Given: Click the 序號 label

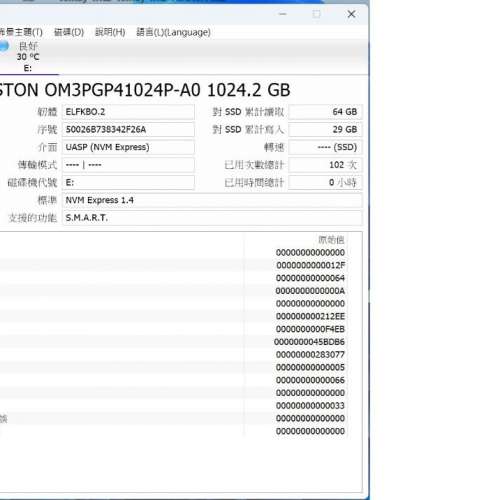Looking at the screenshot, I should coord(47,130).
